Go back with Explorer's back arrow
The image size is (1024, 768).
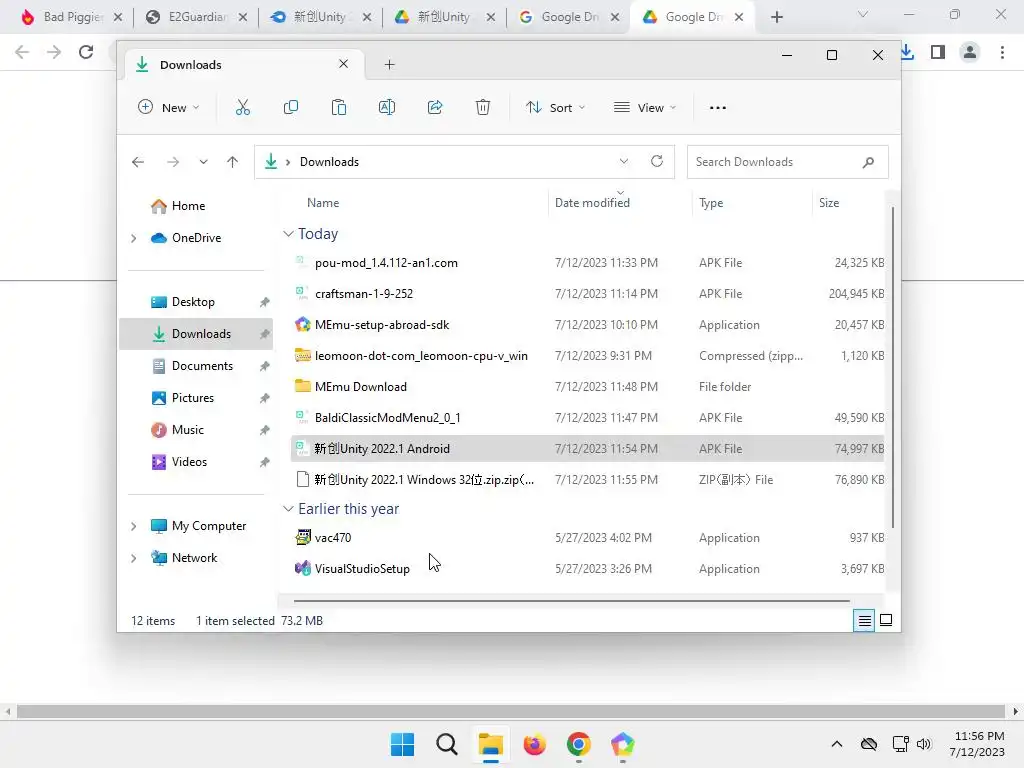(138, 162)
